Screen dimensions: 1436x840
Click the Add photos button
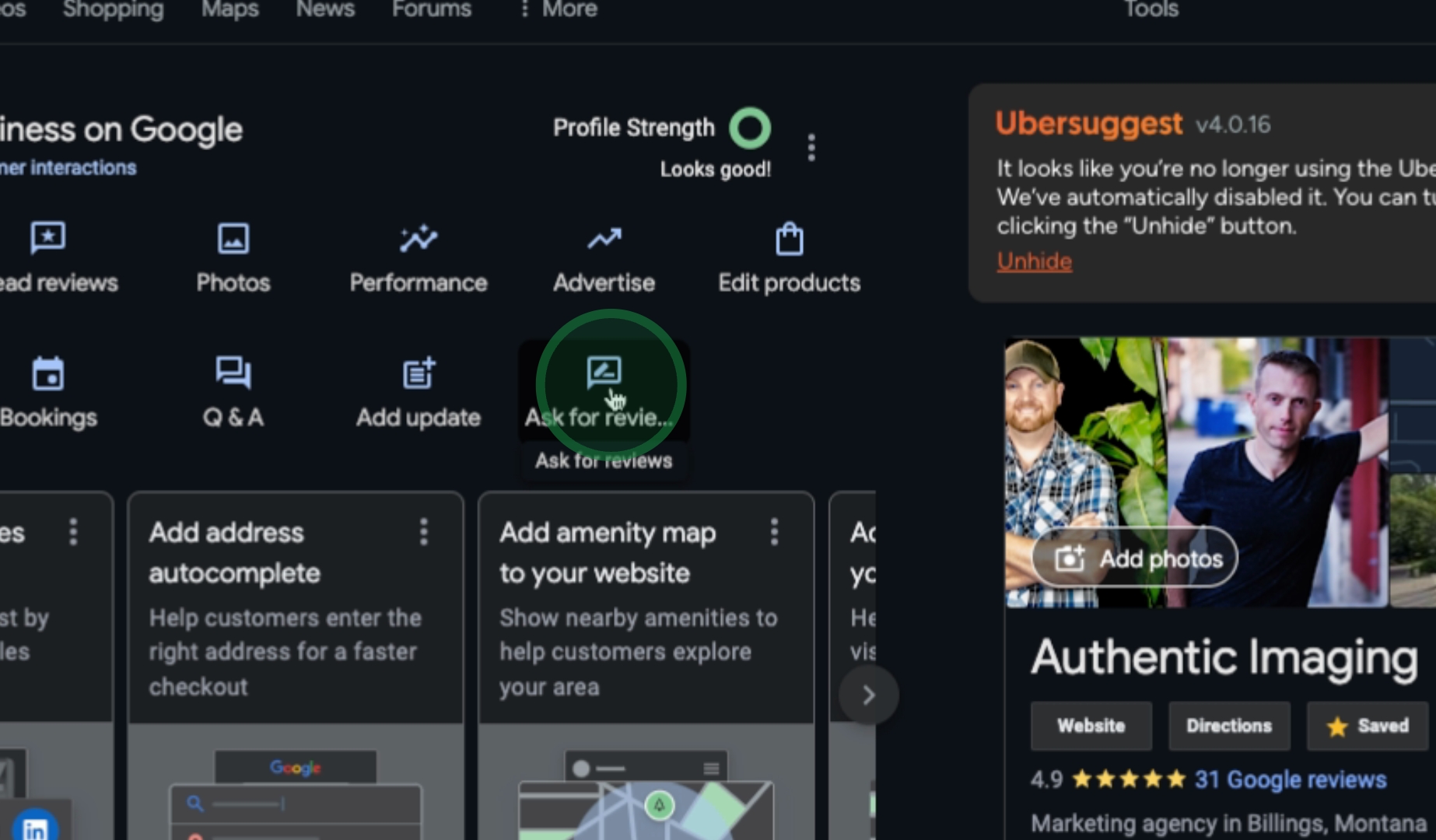point(1134,558)
